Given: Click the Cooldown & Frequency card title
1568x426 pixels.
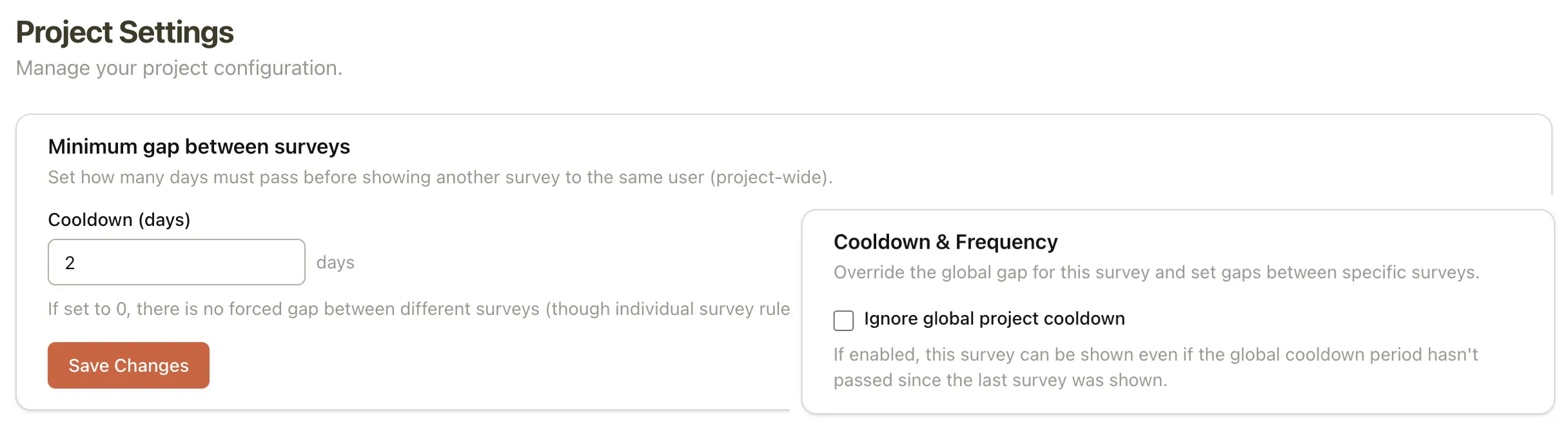Looking at the screenshot, I should [x=945, y=241].
